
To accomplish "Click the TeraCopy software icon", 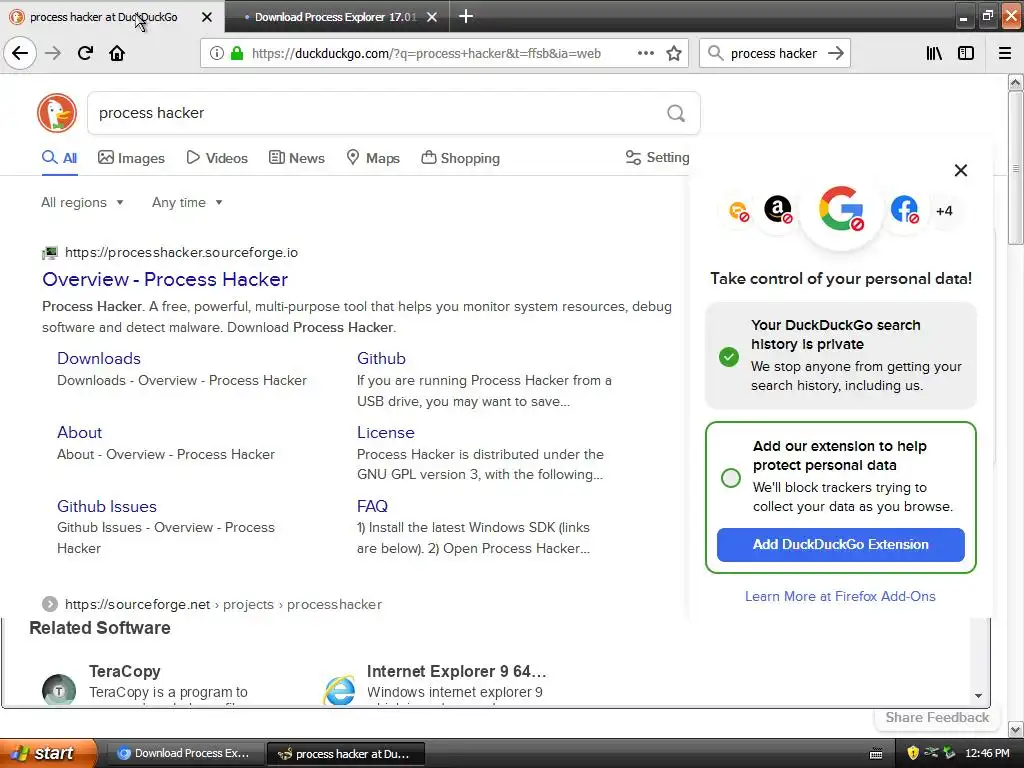I will click(x=59, y=690).
